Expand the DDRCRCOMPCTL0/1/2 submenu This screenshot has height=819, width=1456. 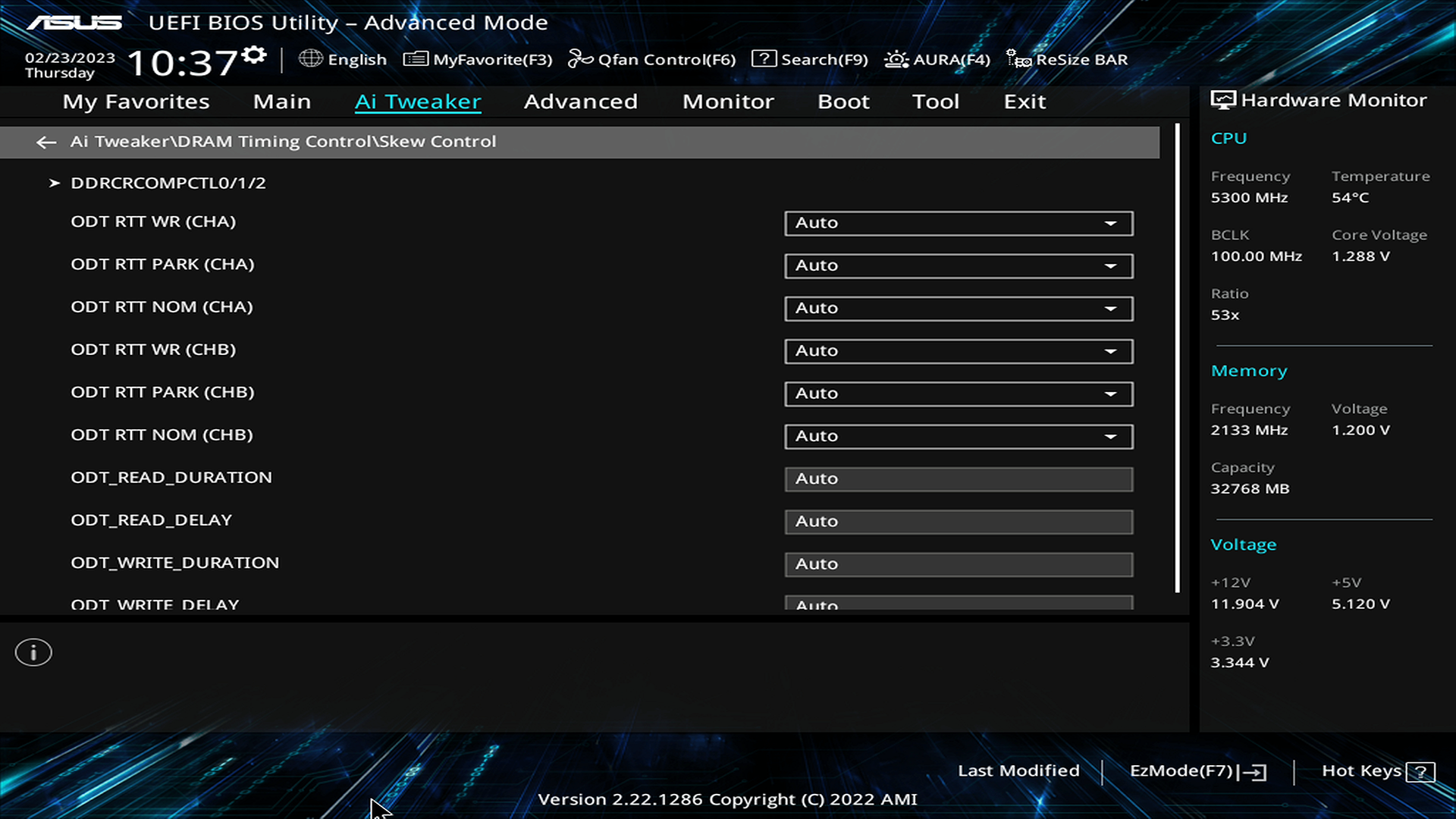coord(168,183)
